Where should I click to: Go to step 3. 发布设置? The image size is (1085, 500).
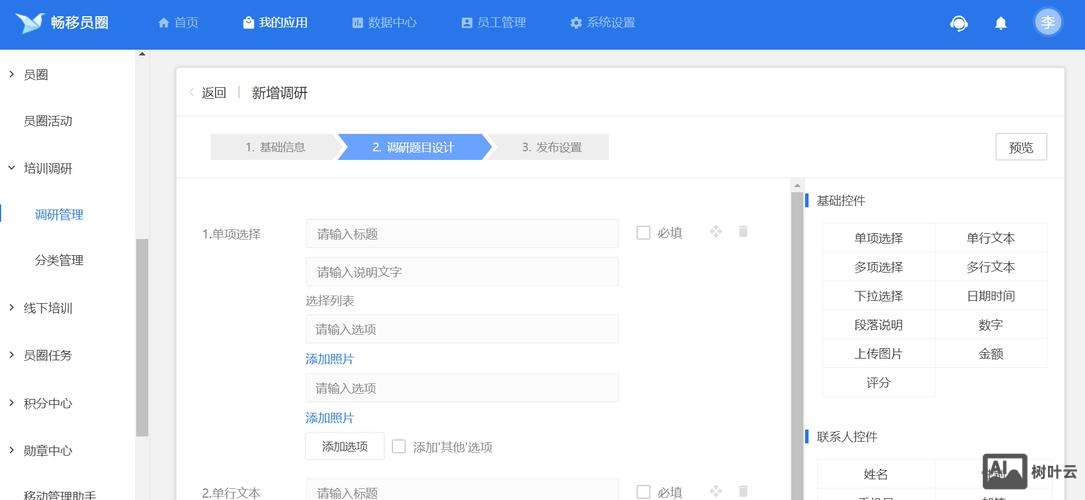point(551,147)
